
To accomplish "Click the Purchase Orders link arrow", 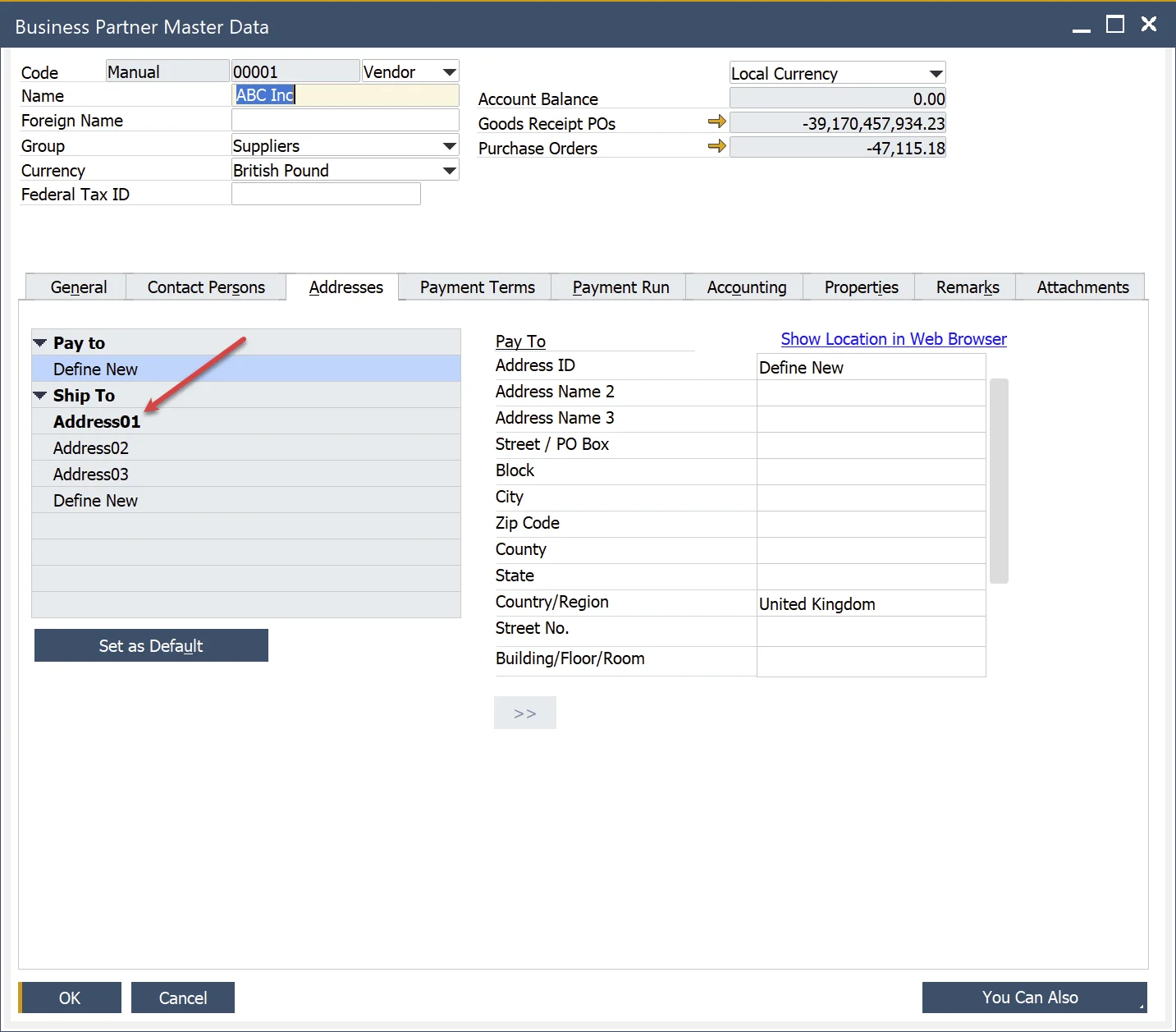I will pyautogui.click(x=716, y=147).
